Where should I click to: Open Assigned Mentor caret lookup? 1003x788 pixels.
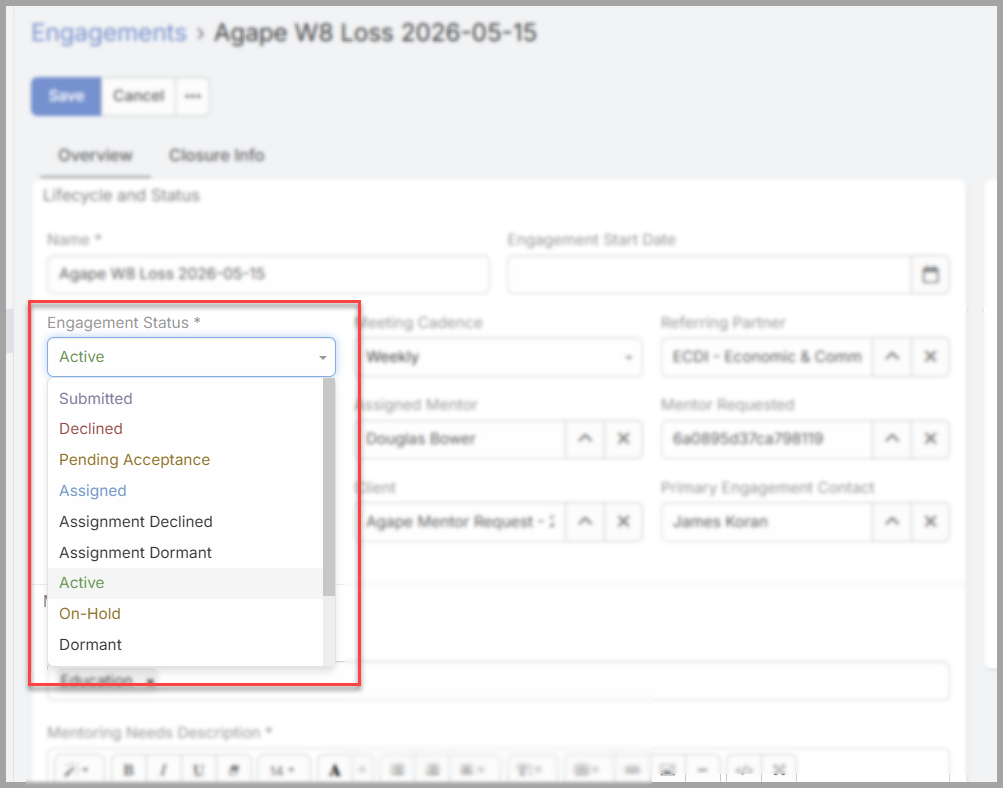(585, 439)
